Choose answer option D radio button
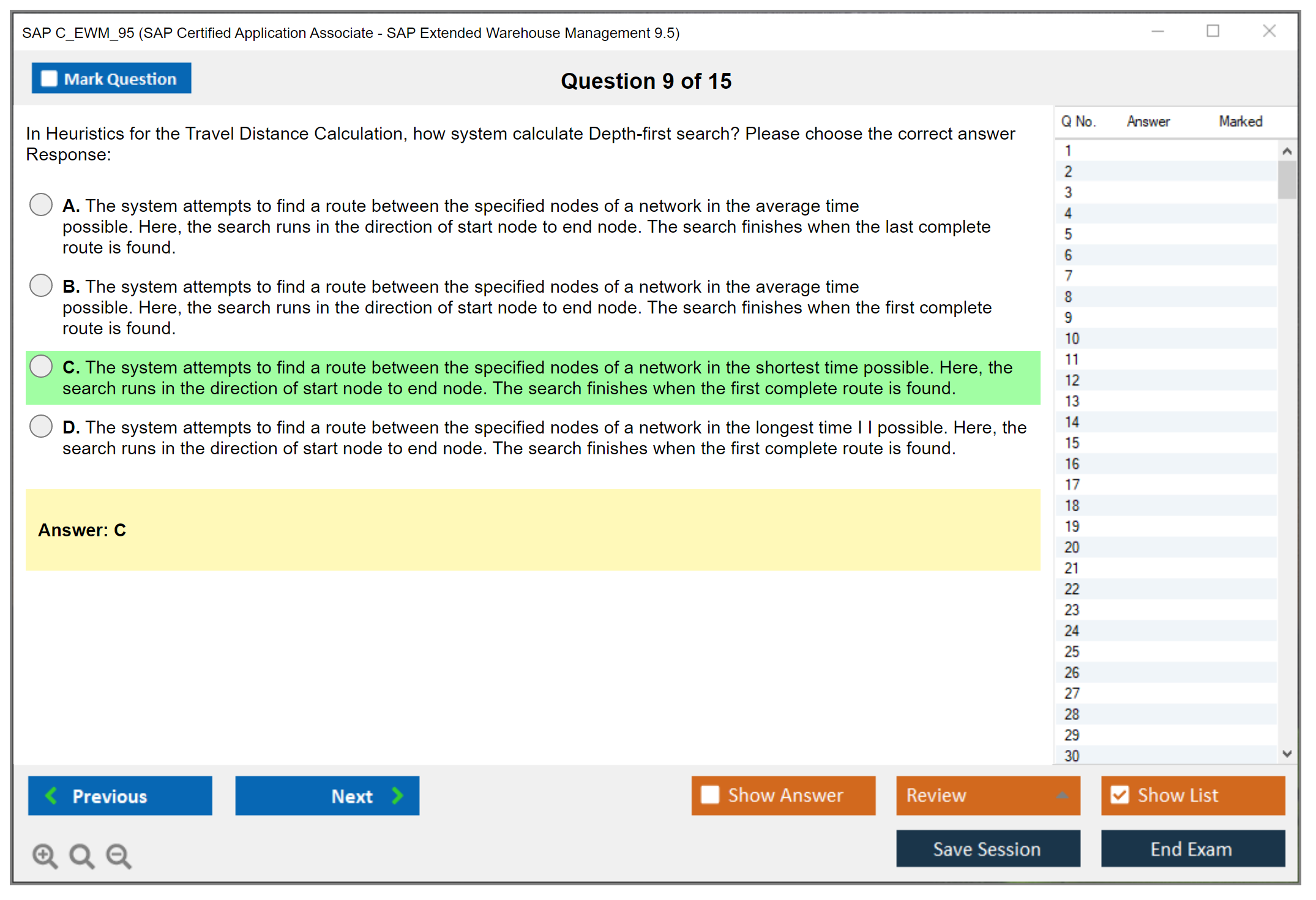Screen dimensions: 1316x900 pos(41,426)
